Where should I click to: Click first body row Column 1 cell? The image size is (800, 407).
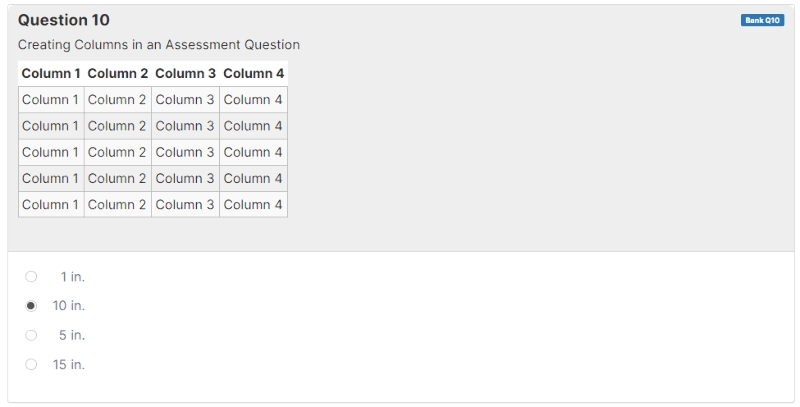click(51, 100)
